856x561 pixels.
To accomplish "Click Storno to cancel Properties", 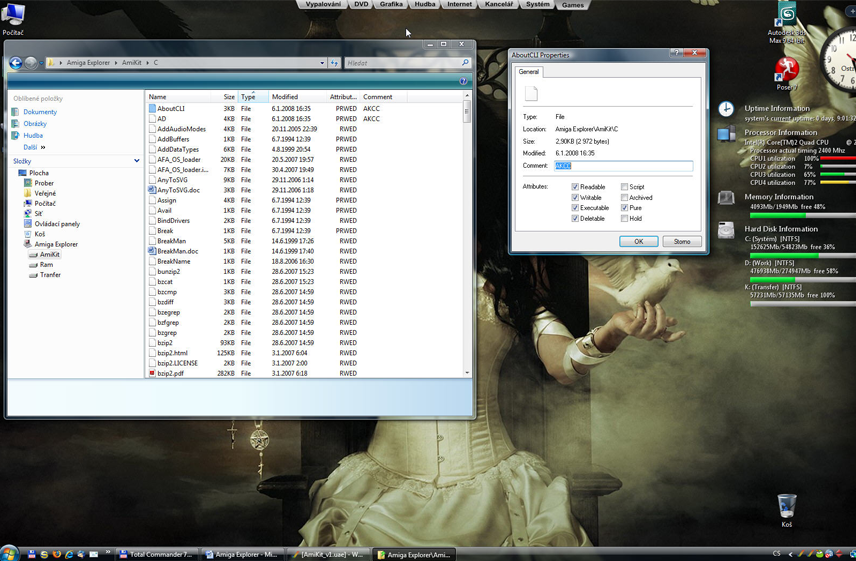I will [682, 241].
